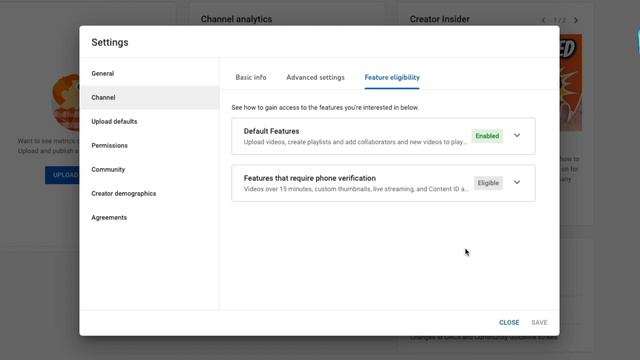Expand the Default Features chevron
This screenshot has height=360, width=640.
point(517,136)
